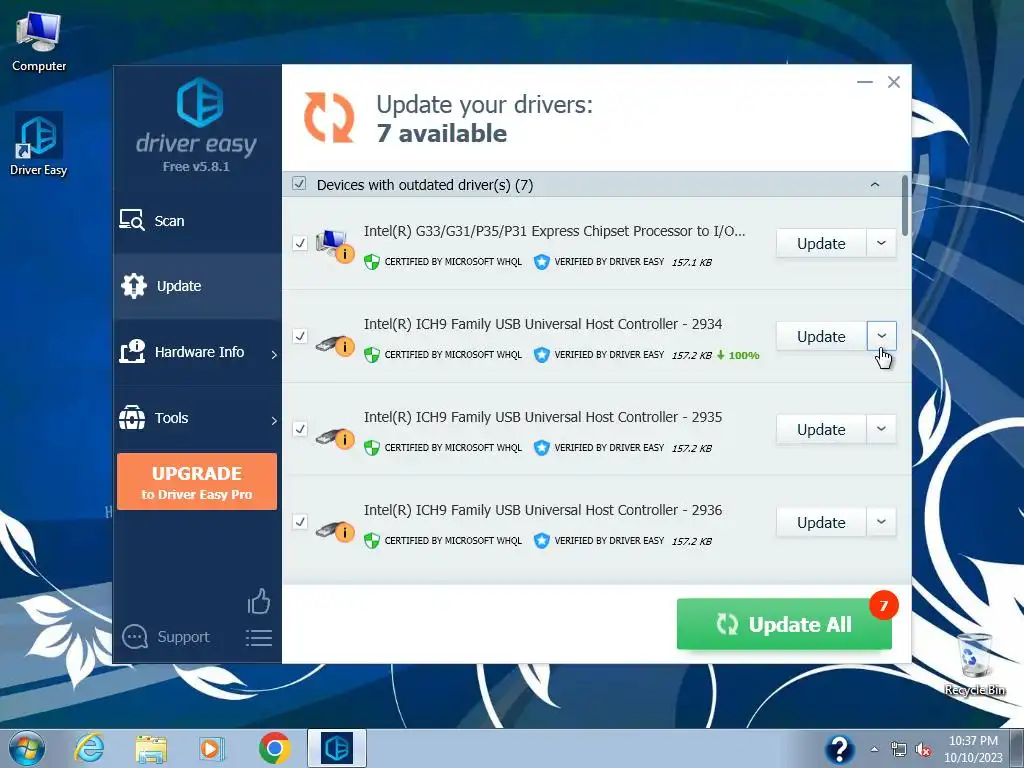Select the Recycle Bin desktop icon
The width and height of the screenshot is (1024, 768).
pyautogui.click(x=974, y=665)
